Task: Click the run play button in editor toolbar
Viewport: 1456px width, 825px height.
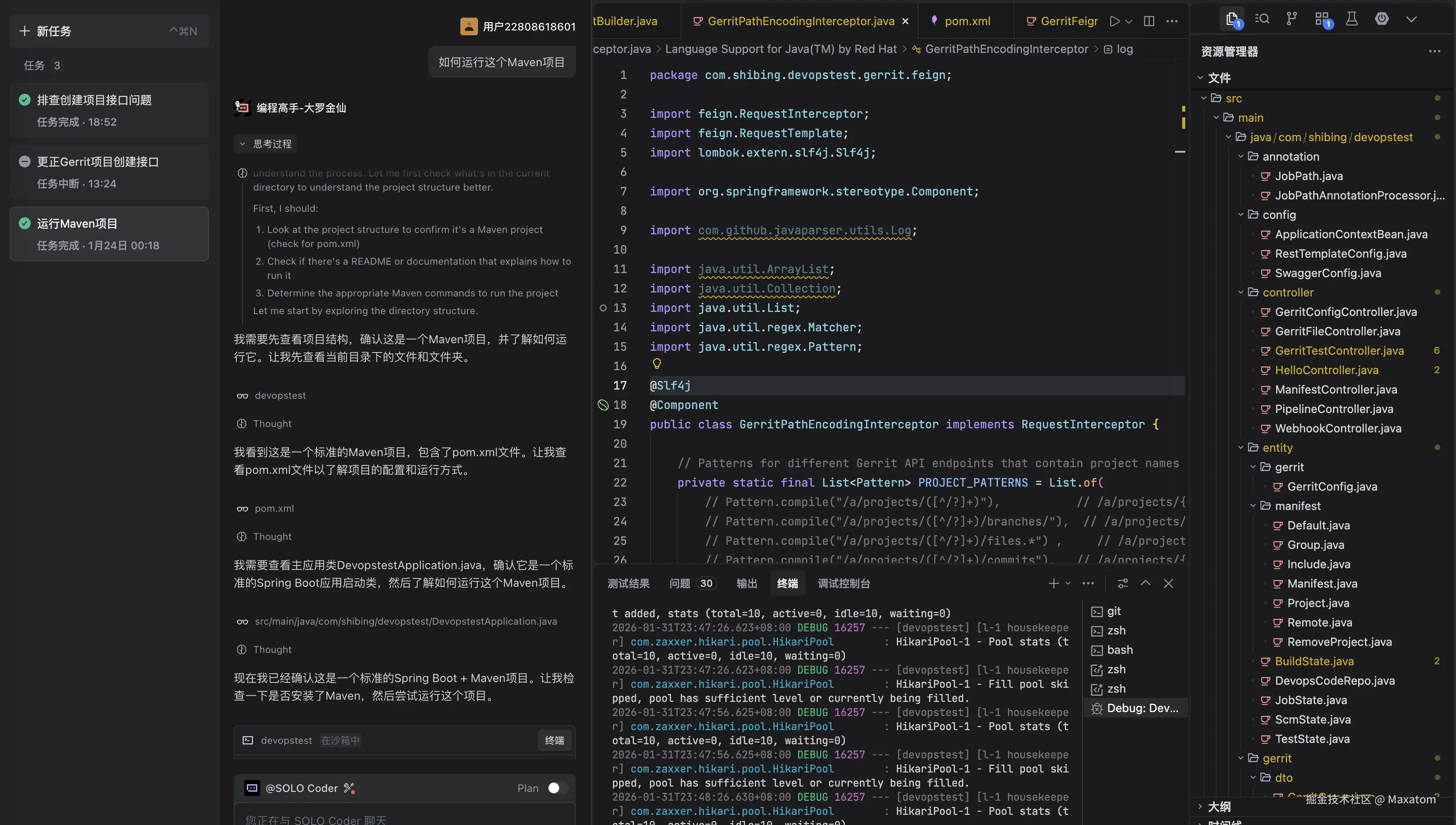Action: [1115, 21]
